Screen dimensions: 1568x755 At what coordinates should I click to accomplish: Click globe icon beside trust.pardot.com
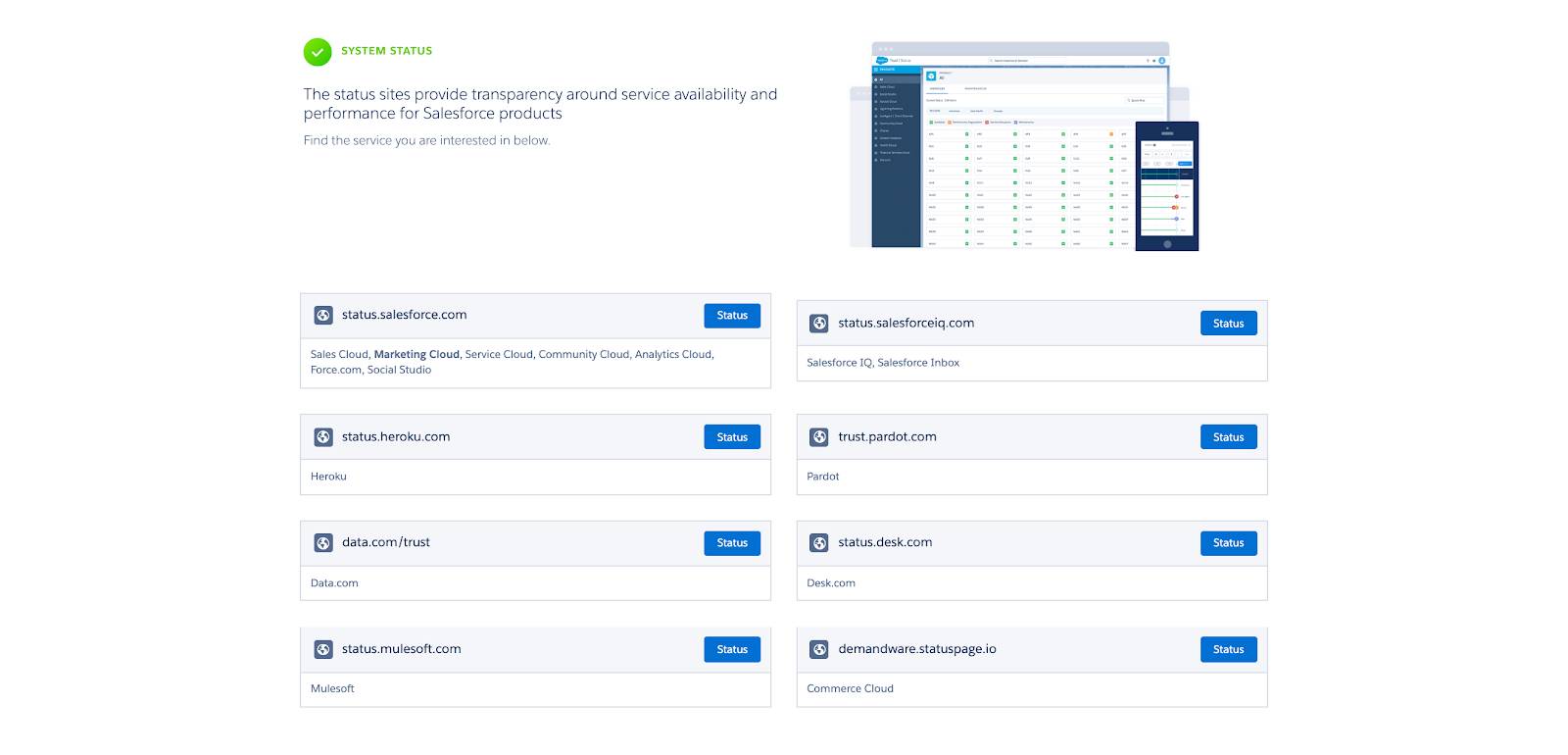coord(819,437)
